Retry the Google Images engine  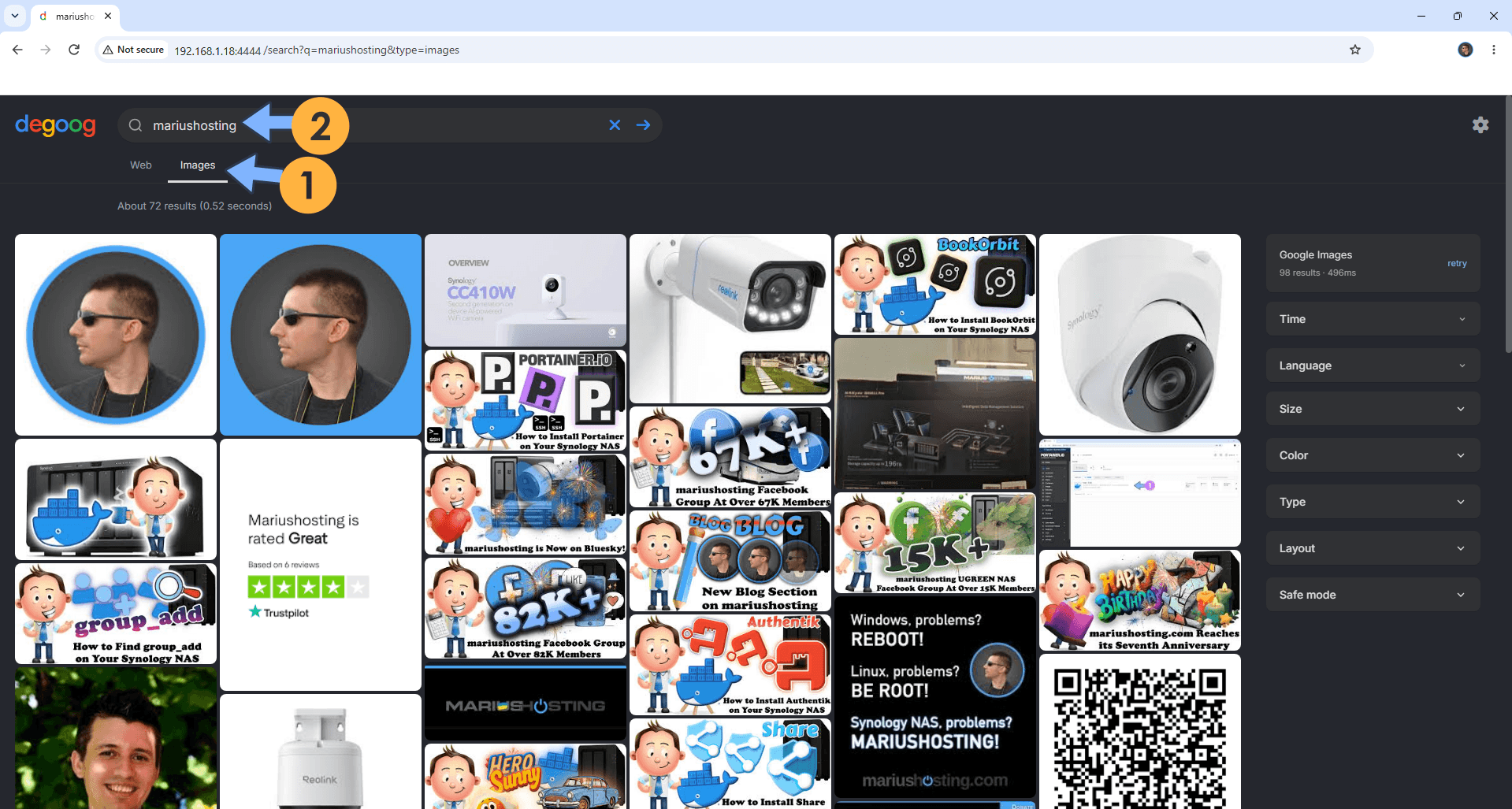click(x=1457, y=263)
